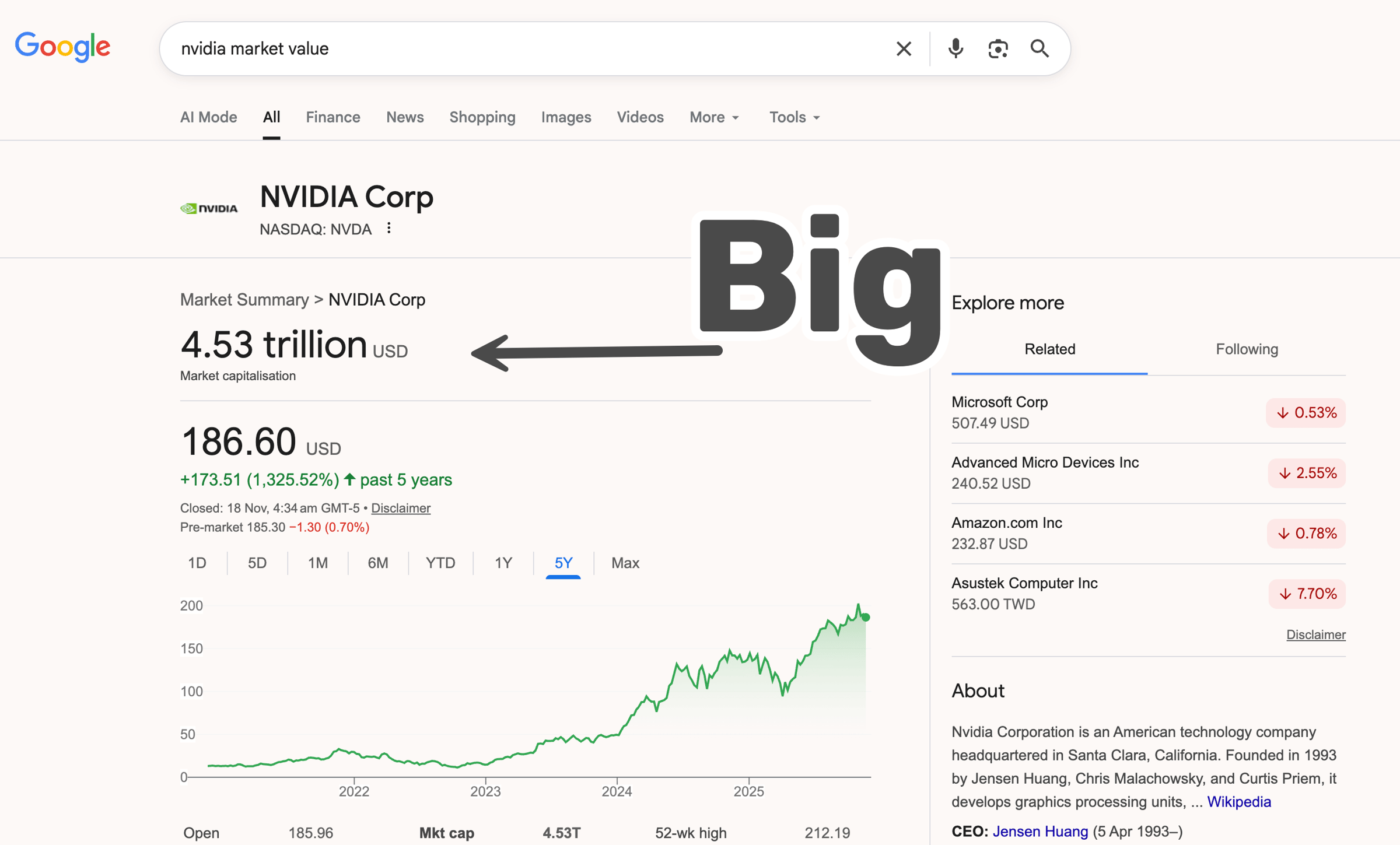Clear the search box with the X icon
Image resolution: width=1400 pixels, height=845 pixels.
pyautogui.click(x=904, y=49)
